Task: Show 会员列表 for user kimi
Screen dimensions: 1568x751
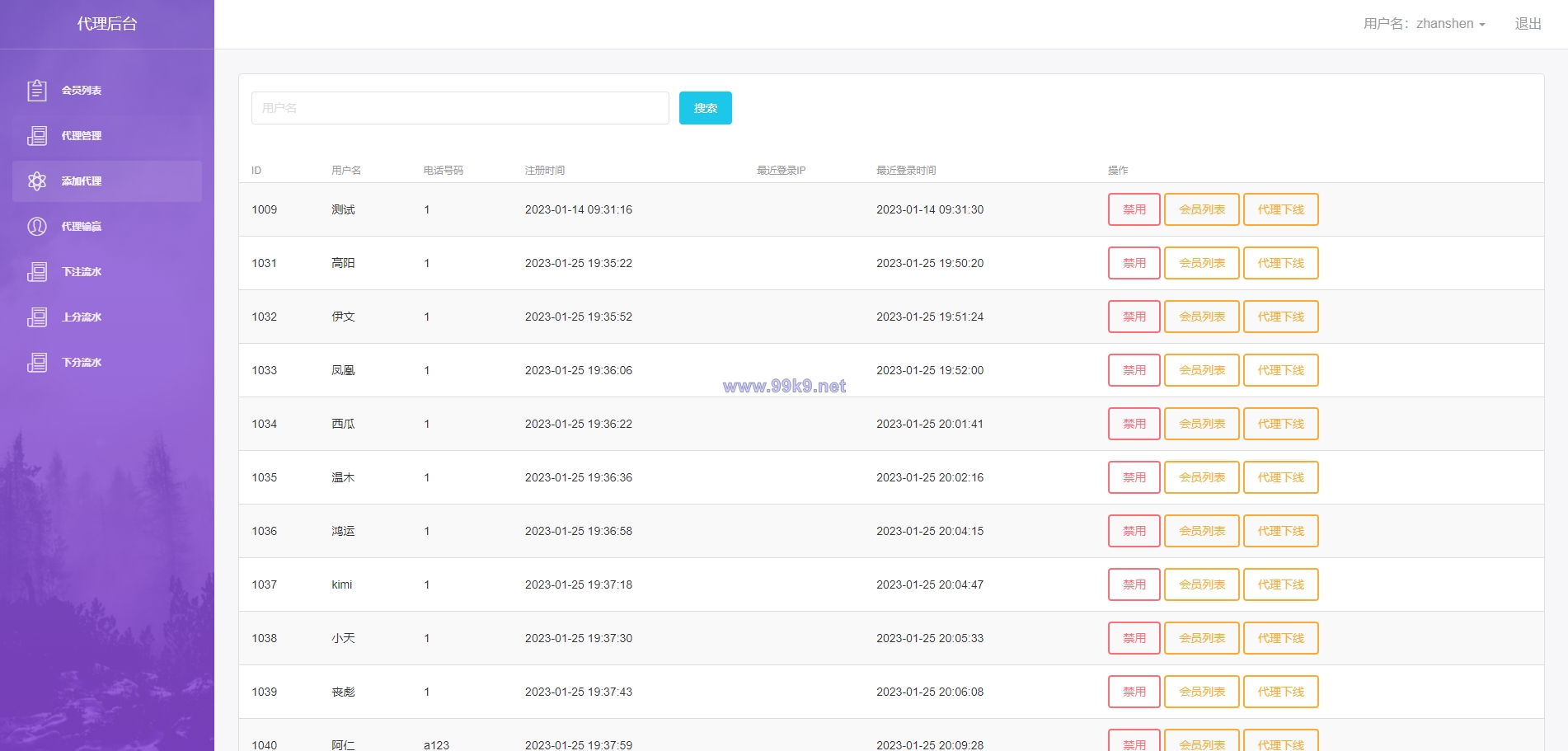Action: coord(1202,584)
